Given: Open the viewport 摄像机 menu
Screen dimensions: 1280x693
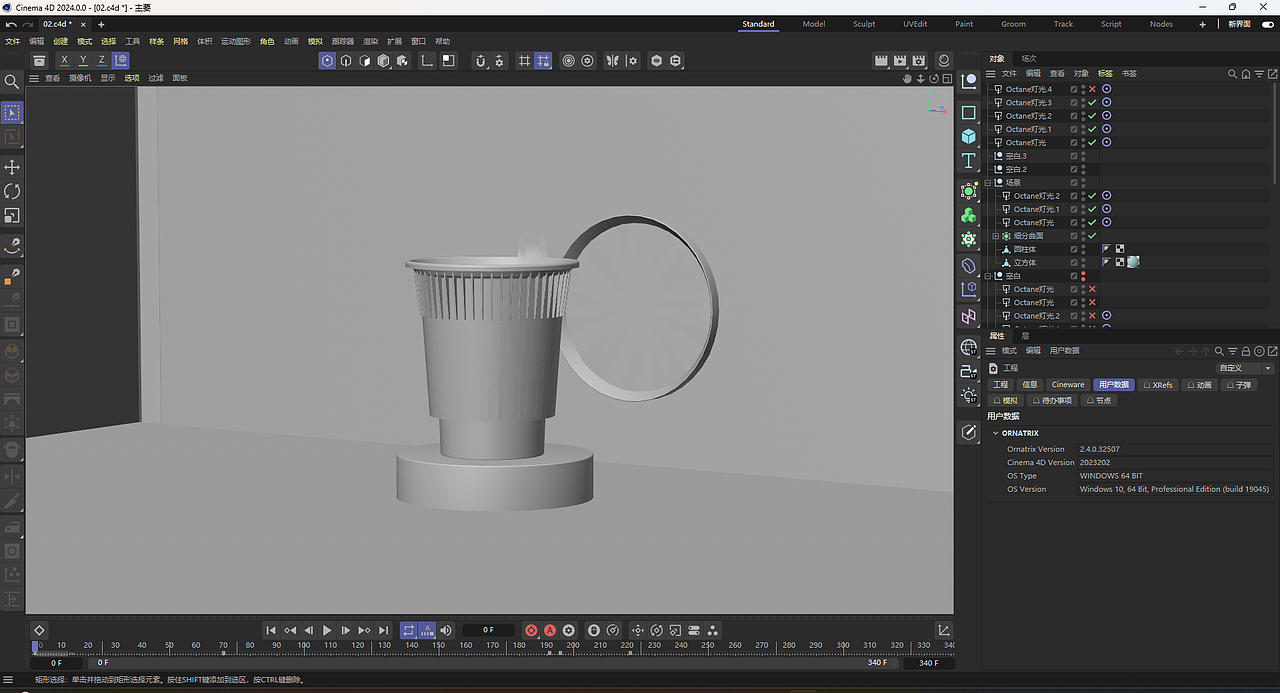Looking at the screenshot, I should click(80, 78).
